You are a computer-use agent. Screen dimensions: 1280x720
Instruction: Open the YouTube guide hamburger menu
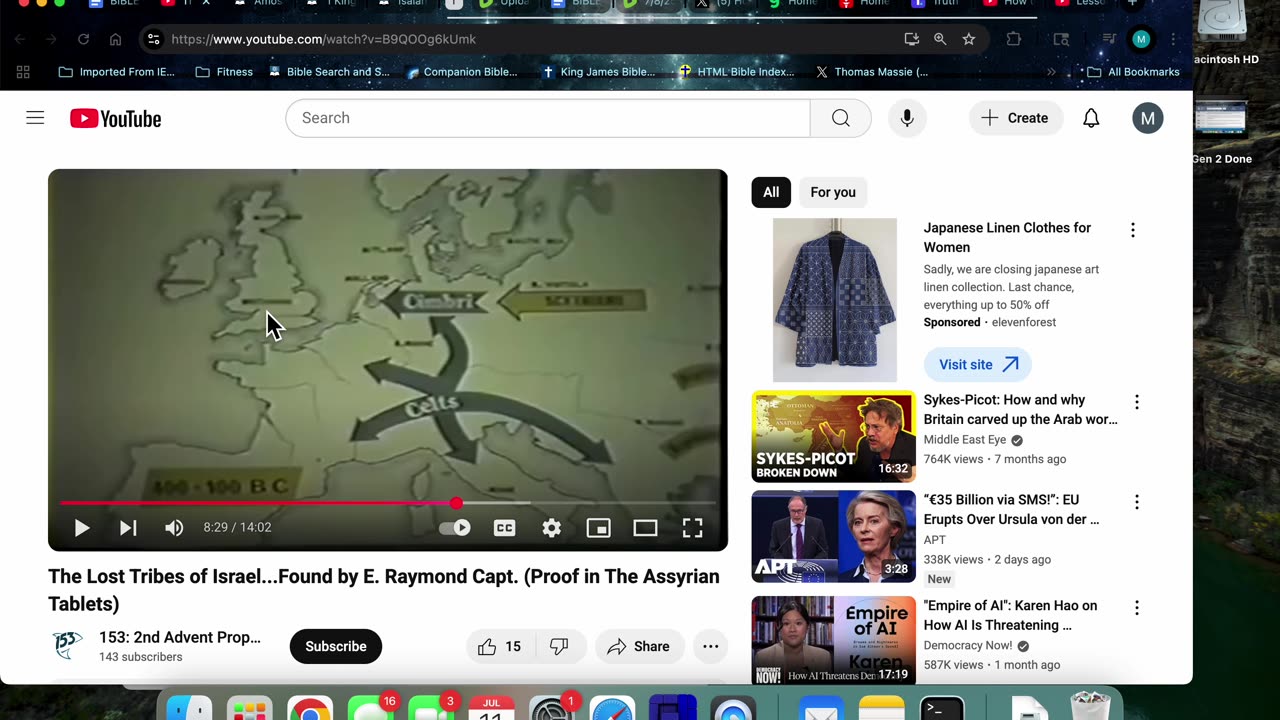[35, 118]
